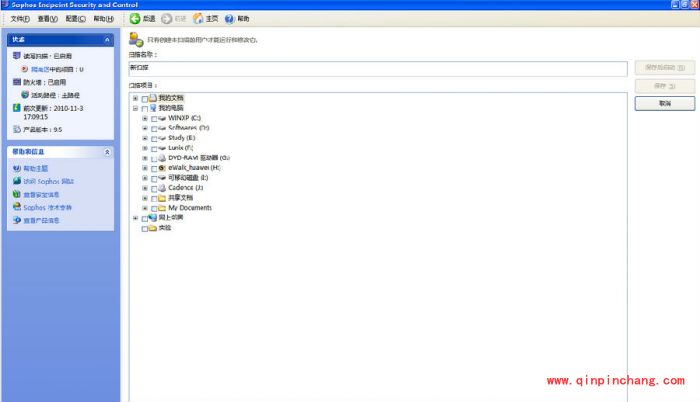Click the DVD-RAM drive disc icon

click(162, 158)
